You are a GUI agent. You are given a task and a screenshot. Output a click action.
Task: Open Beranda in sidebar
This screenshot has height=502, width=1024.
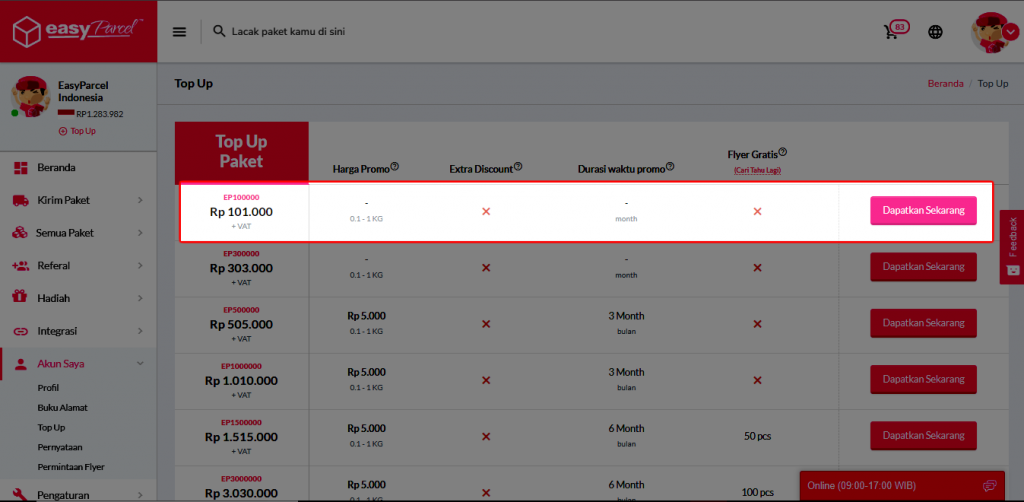[x=56, y=167]
